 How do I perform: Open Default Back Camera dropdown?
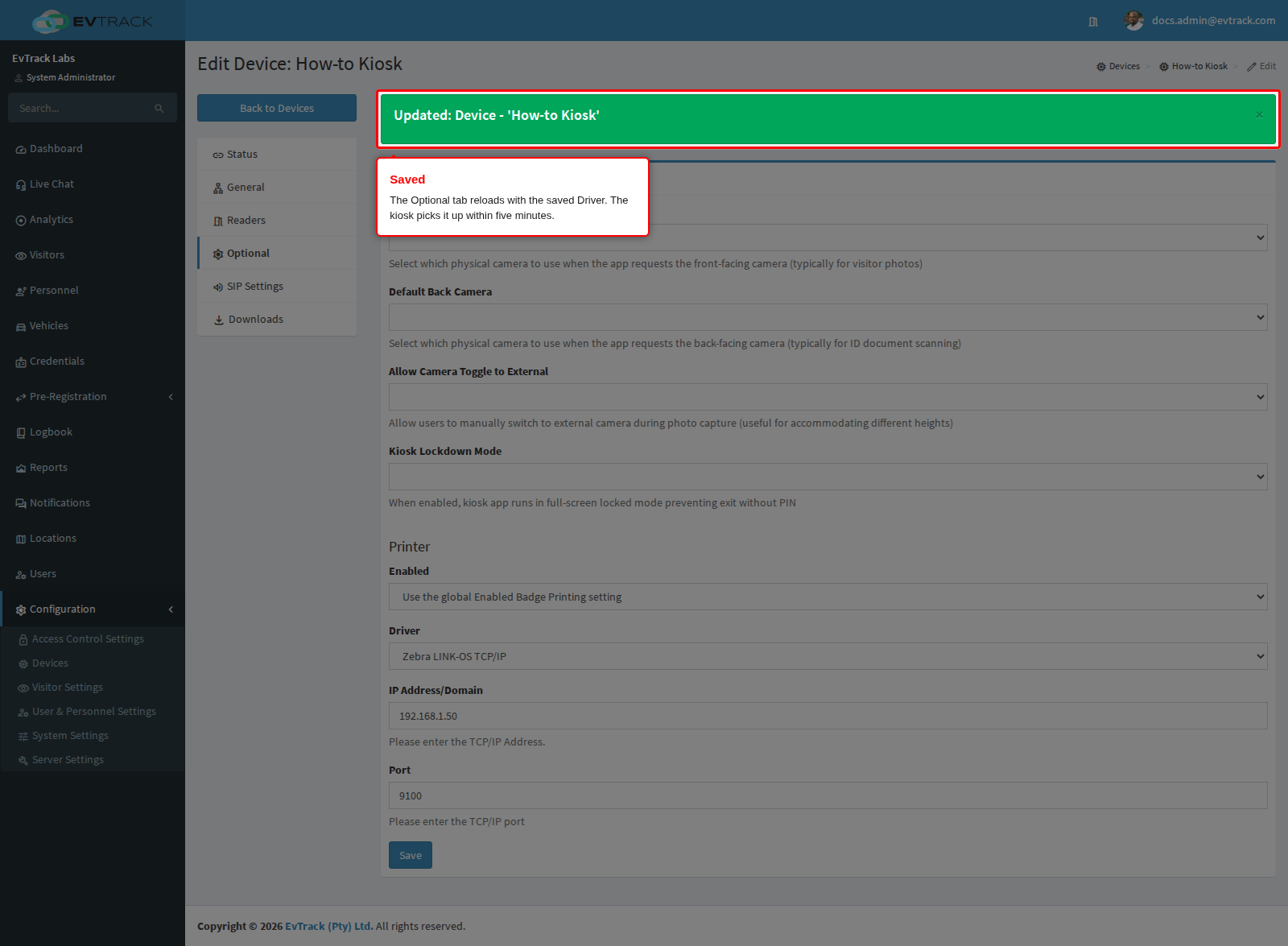pos(828,317)
